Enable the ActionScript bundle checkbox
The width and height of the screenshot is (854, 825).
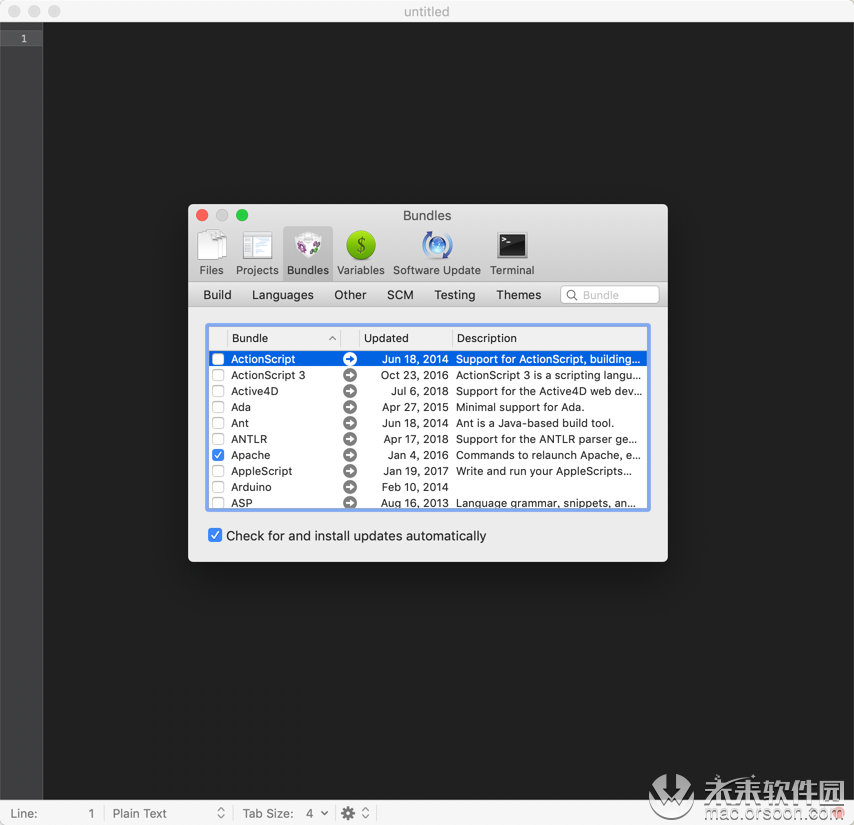pyautogui.click(x=218, y=359)
